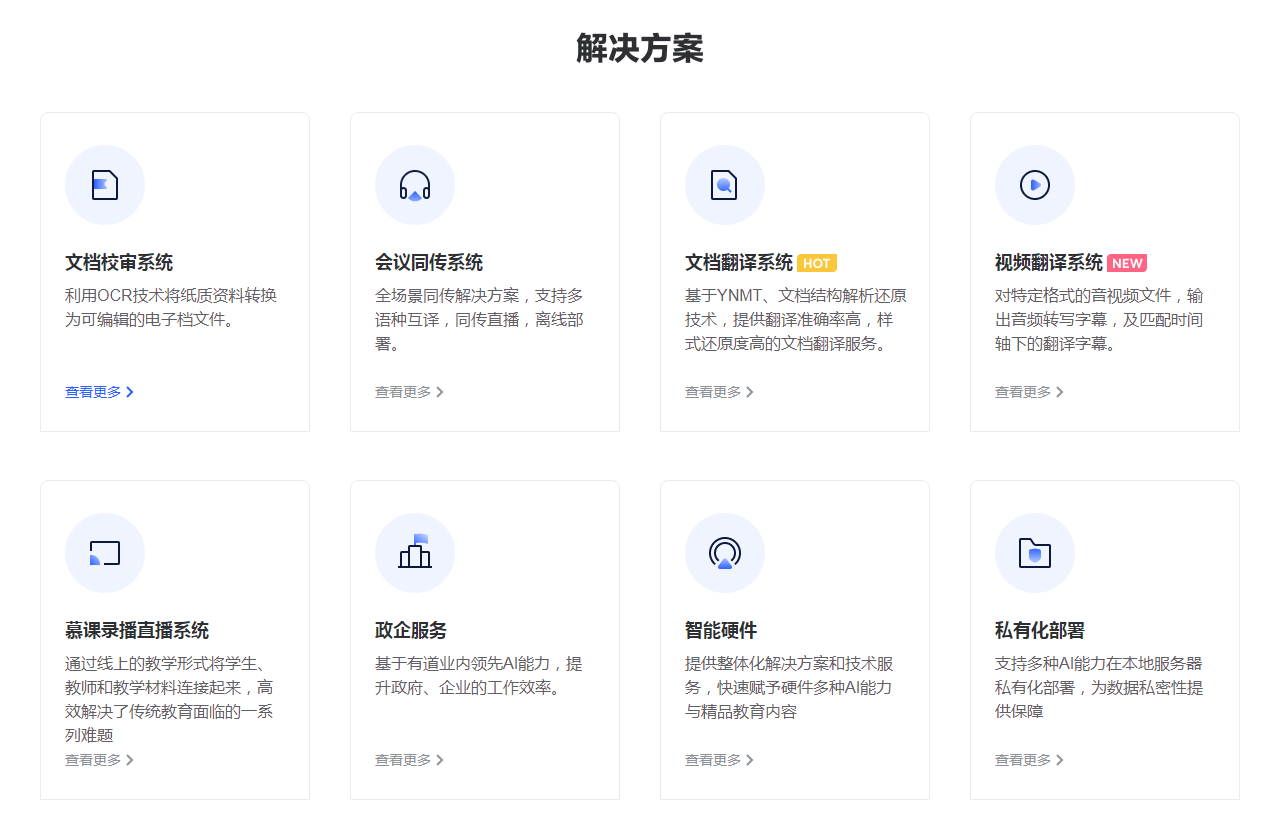Viewport: 1284px width, 829px height.
Task: Click the 慕课录播直播系统 title
Action: 137,631
